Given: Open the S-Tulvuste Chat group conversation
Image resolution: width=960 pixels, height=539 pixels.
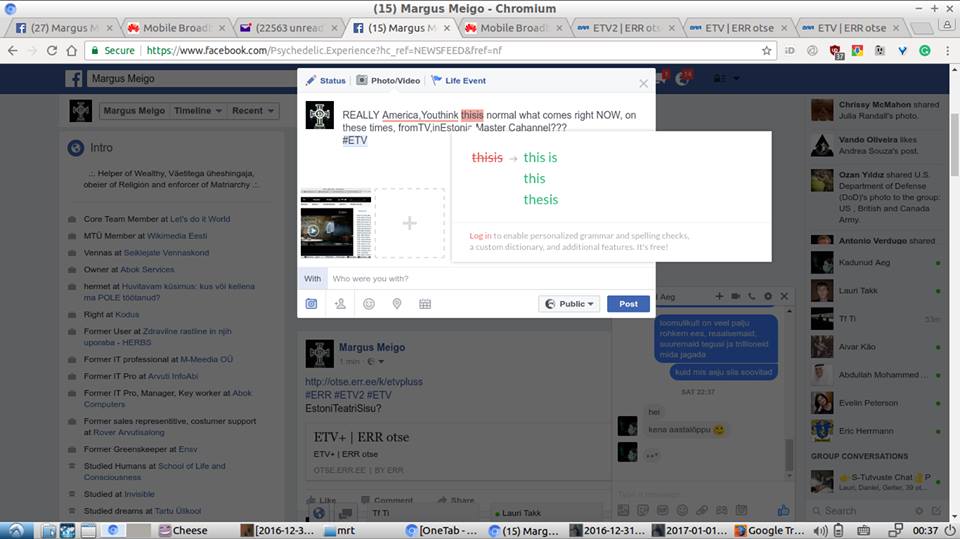Looking at the screenshot, I should coord(877,481).
